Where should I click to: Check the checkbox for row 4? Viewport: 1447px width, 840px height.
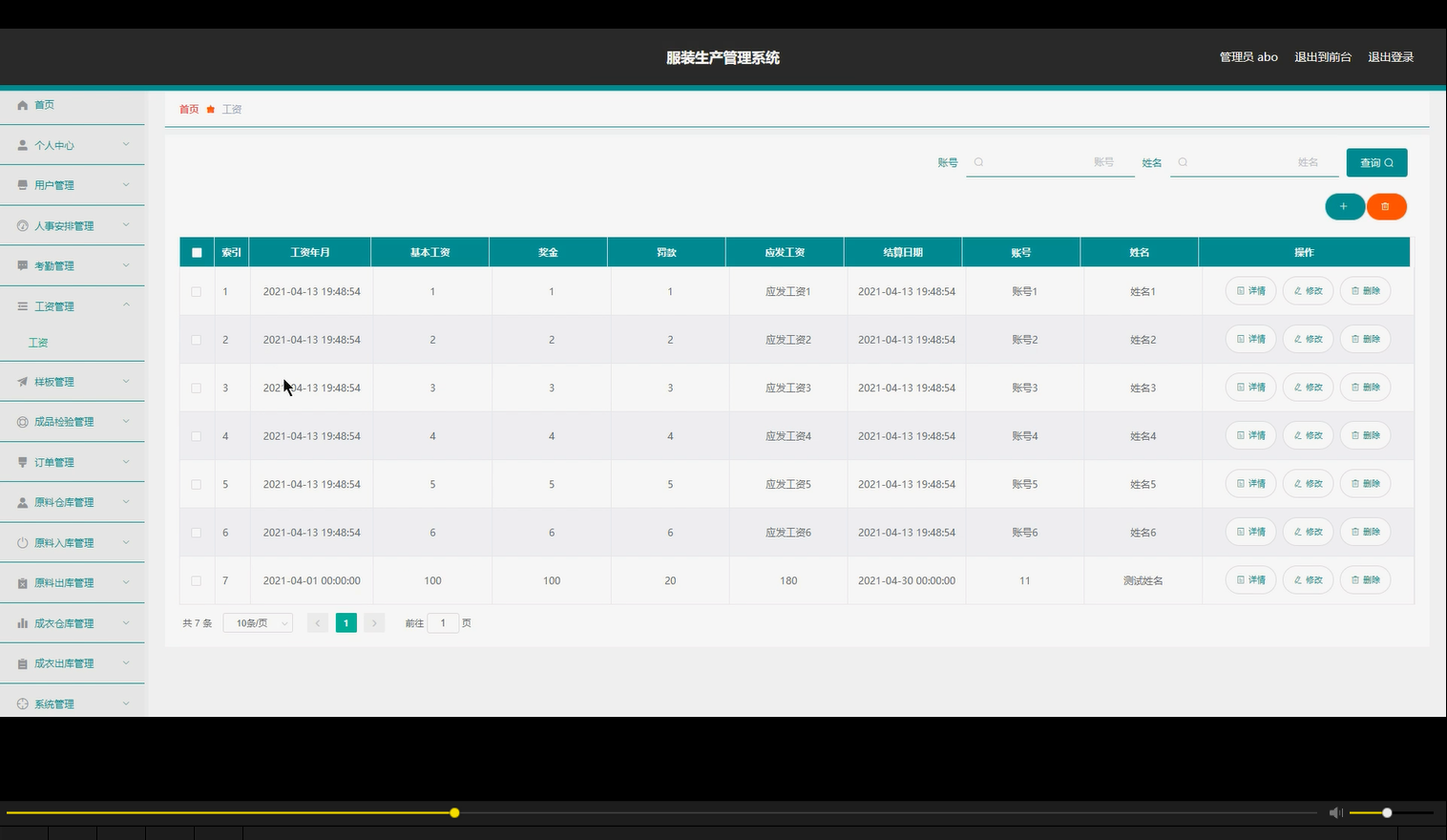point(197,436)
